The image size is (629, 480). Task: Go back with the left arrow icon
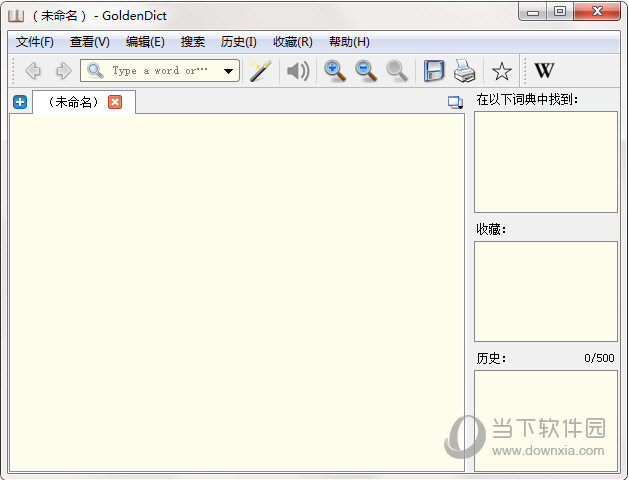(33, 71)
